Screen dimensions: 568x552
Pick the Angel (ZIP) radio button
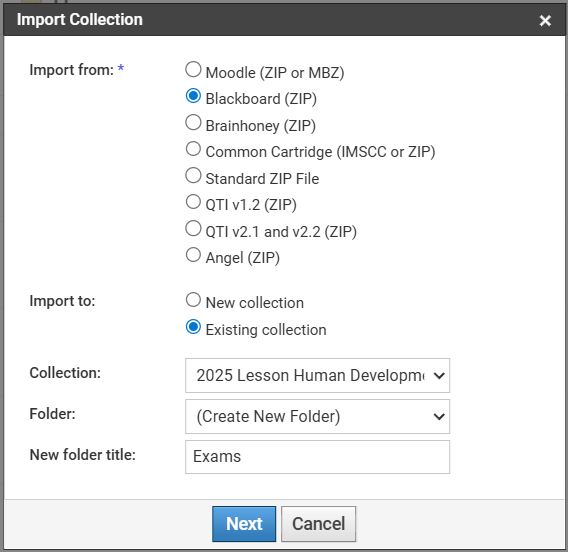[x=193, y=255]
